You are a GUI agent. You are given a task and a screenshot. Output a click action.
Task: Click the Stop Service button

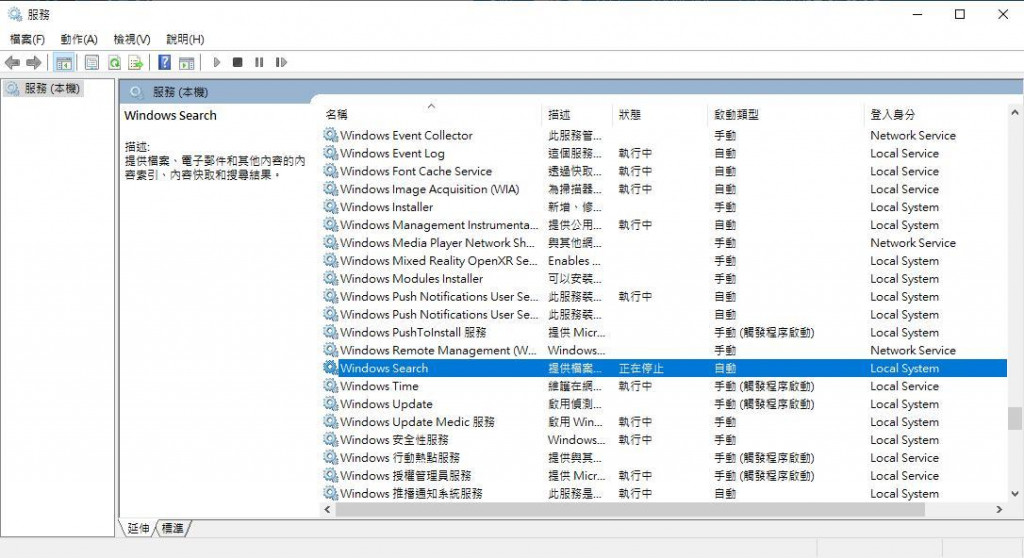[238, 63]
